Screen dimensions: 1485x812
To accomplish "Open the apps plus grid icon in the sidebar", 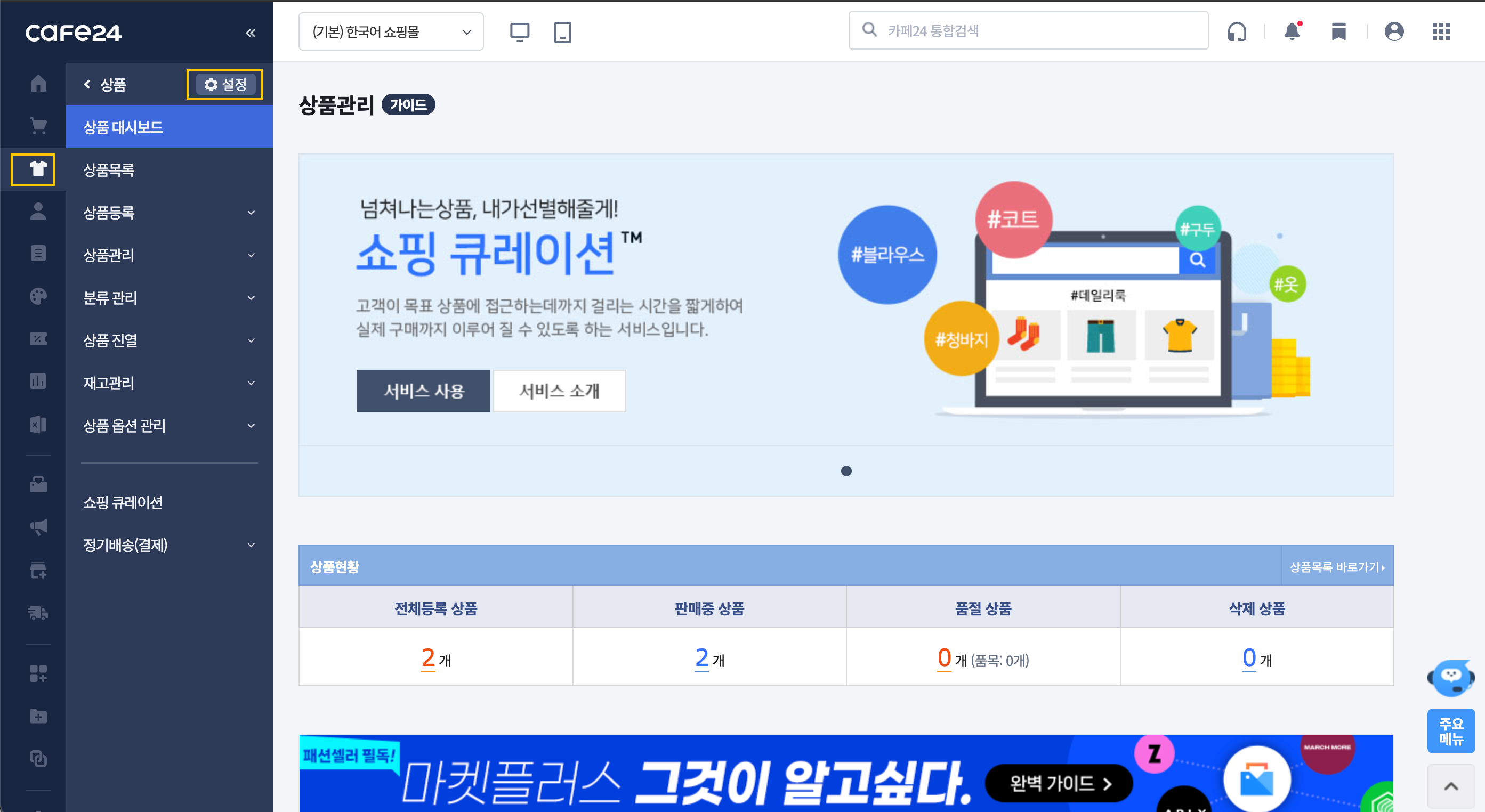I will pos(38,673).
